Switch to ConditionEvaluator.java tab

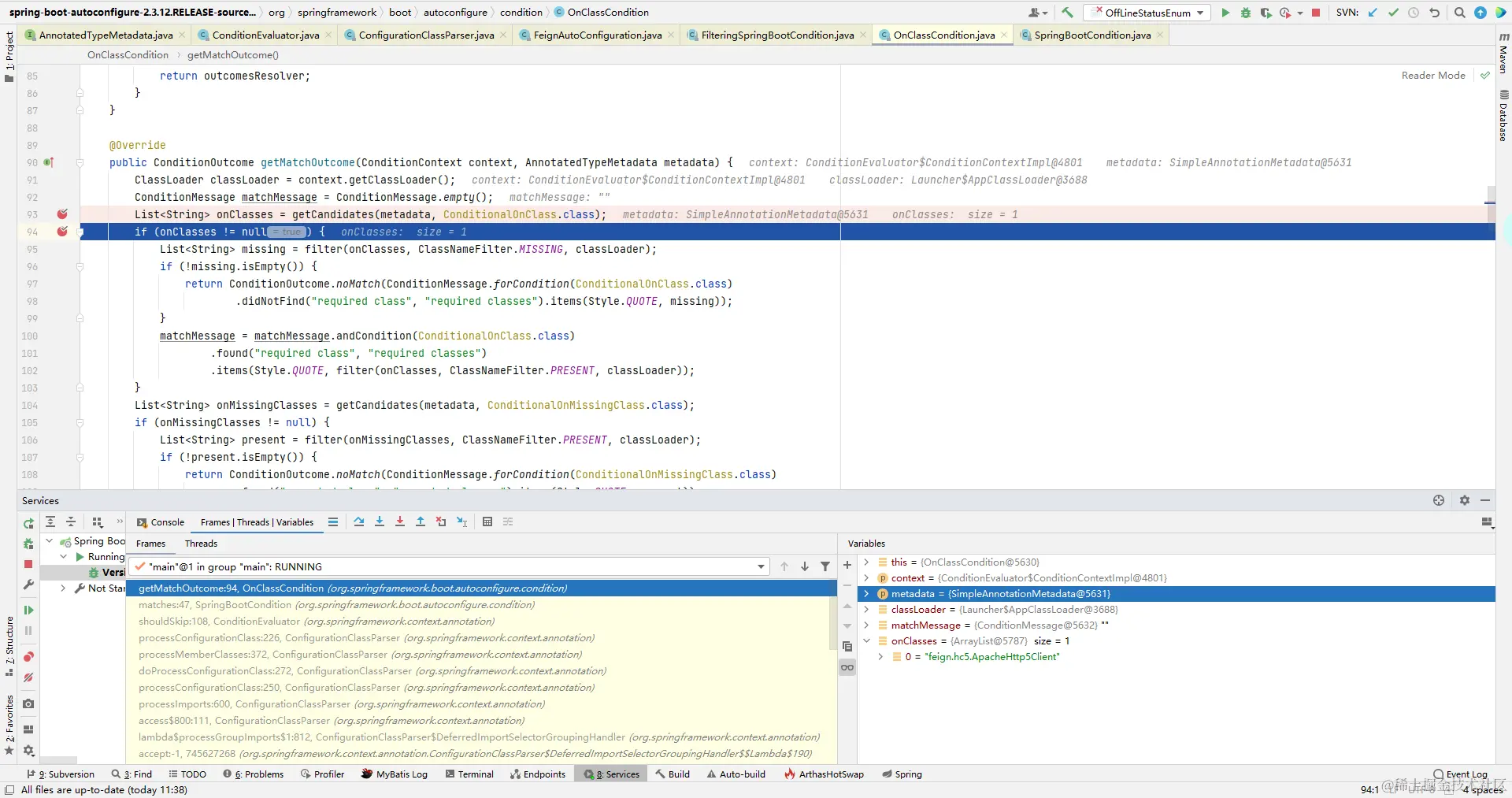(x=265, y=35)
